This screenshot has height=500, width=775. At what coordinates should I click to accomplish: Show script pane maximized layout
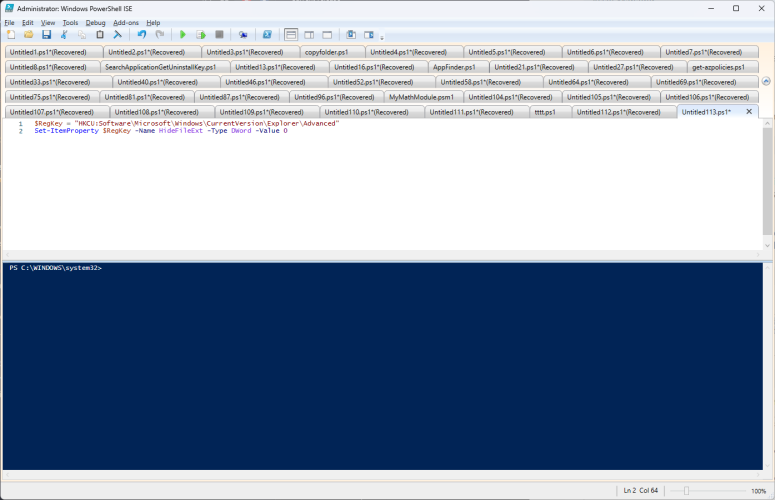coord(327,35)
